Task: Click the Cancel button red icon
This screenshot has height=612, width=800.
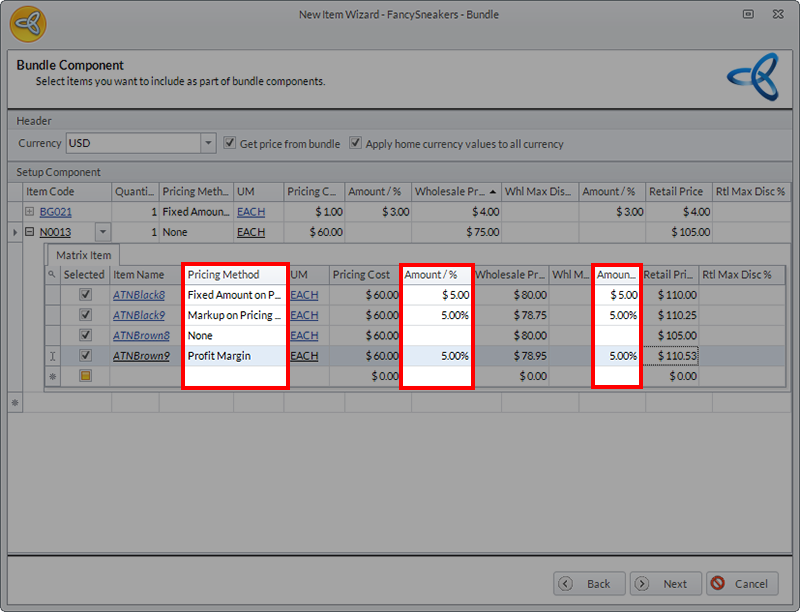Action: (717, 584)
